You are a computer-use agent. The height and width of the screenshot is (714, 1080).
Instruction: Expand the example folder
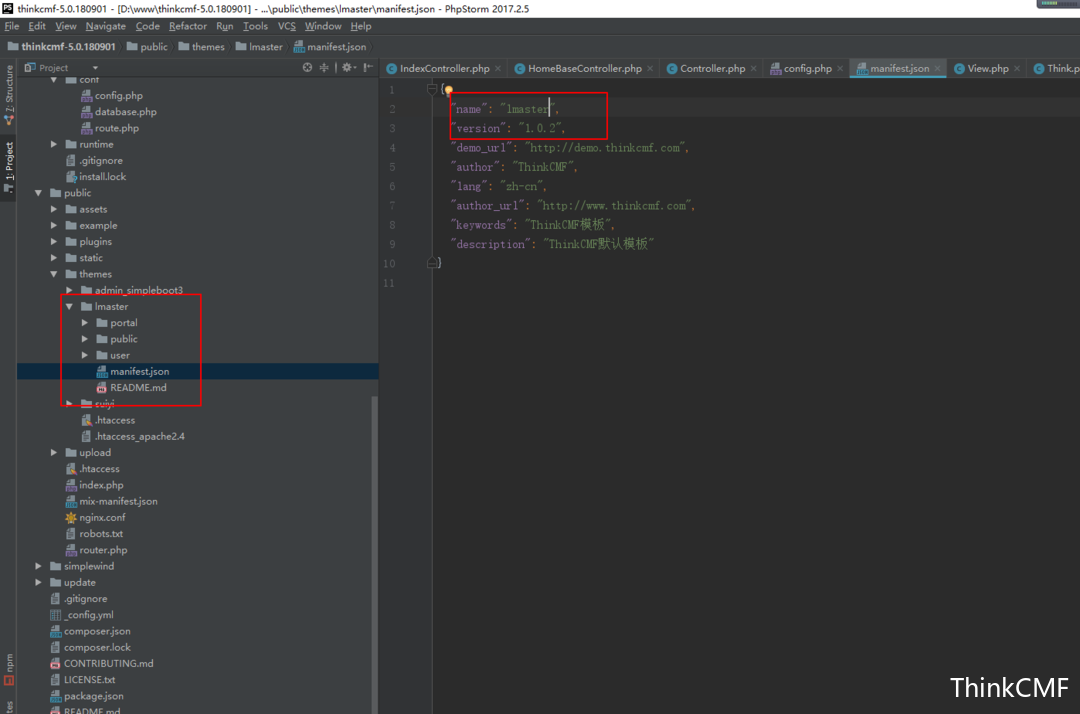[x=54, y=225]
